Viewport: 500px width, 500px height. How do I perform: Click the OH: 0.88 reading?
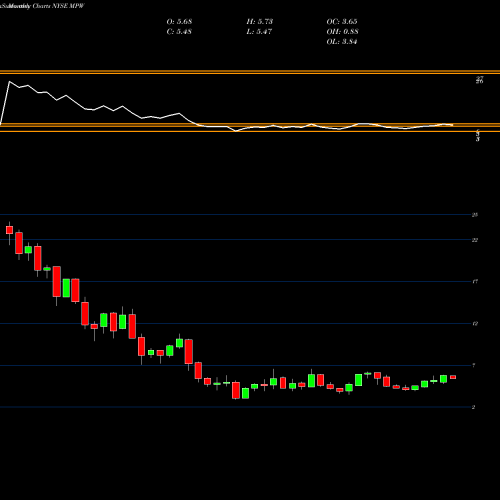[342, 32]
